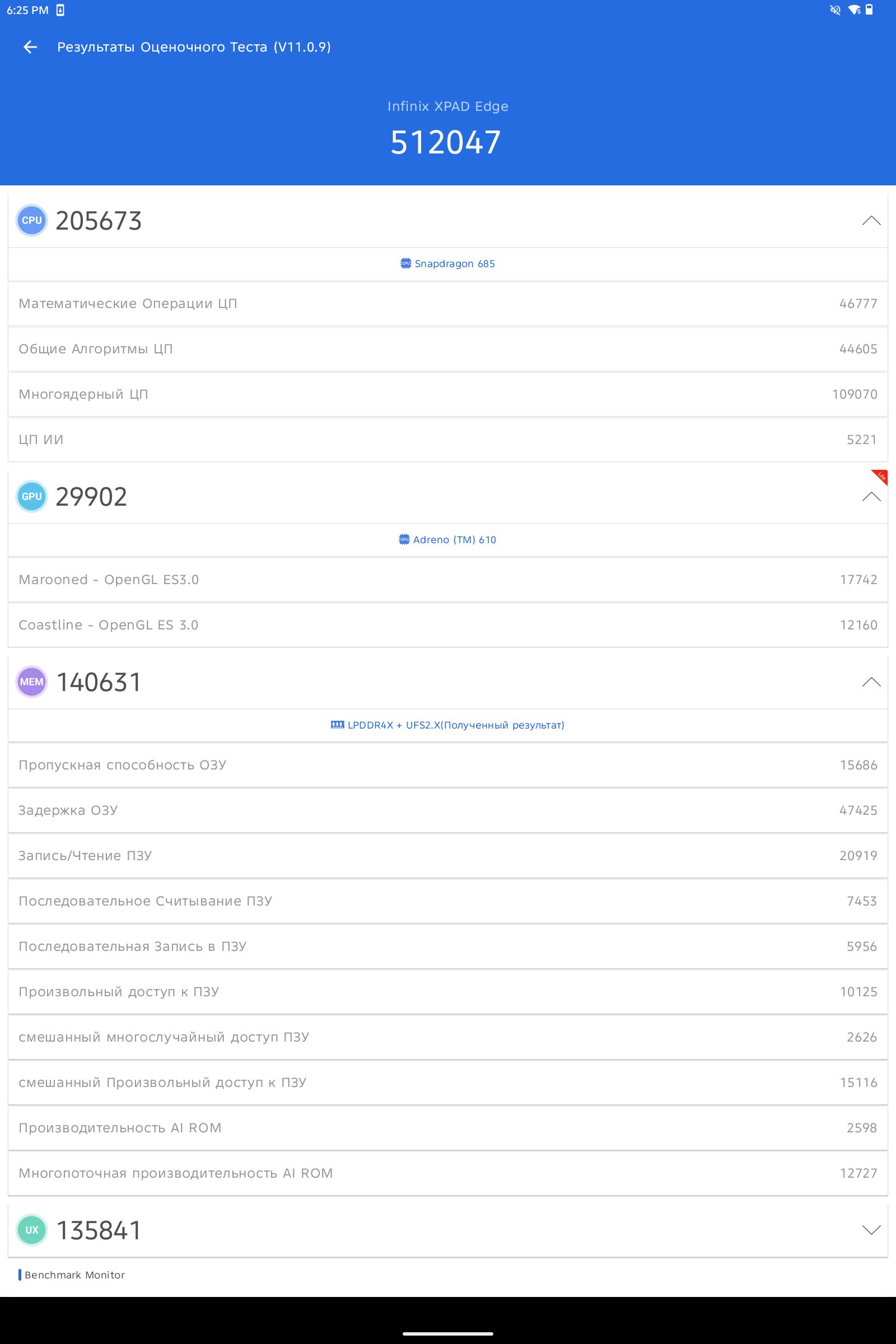Tap the total score 512047
Screen dimensions: 896x1344
coord(446,142)
